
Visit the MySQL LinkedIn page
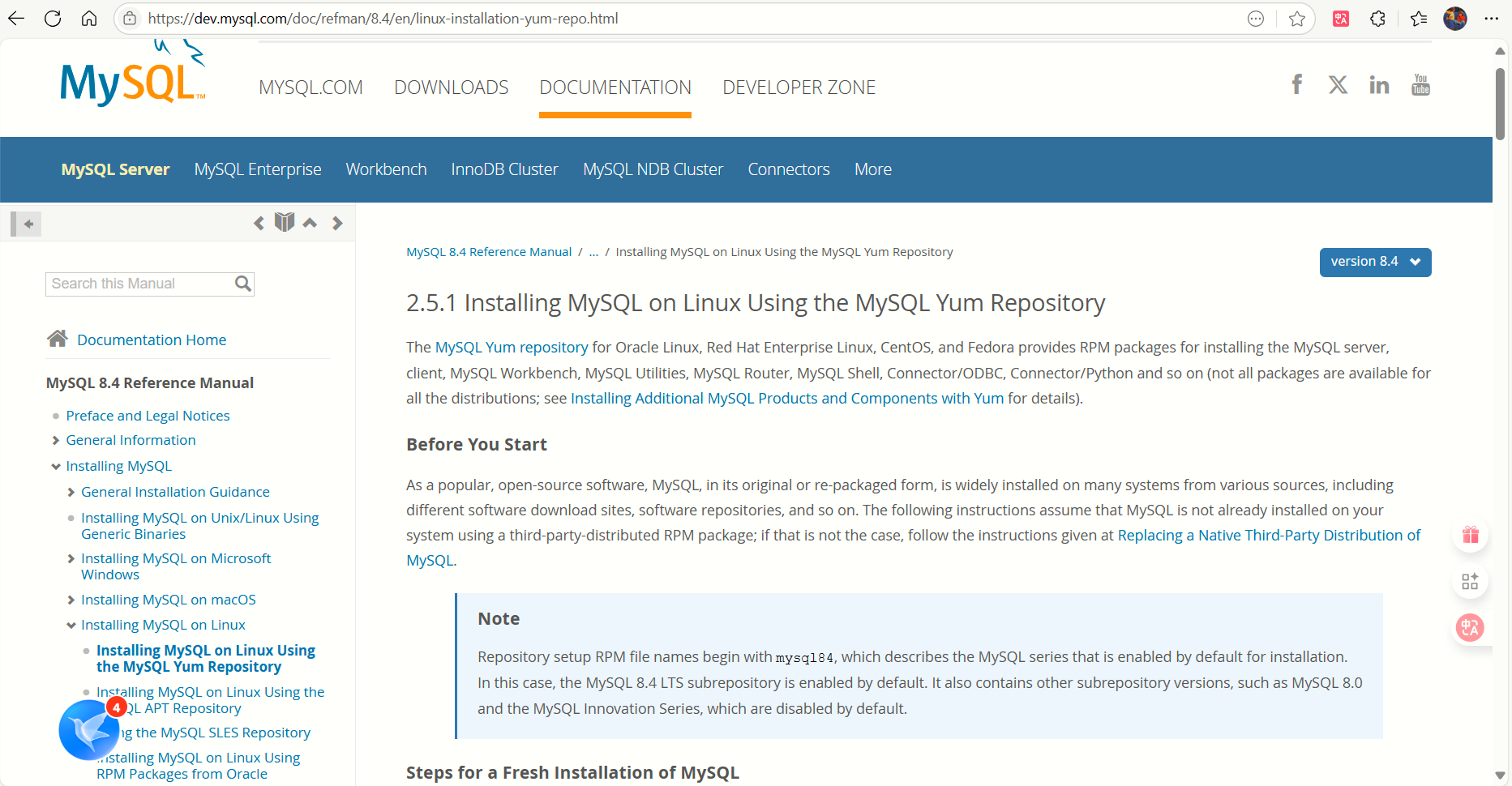[1379, 84]
